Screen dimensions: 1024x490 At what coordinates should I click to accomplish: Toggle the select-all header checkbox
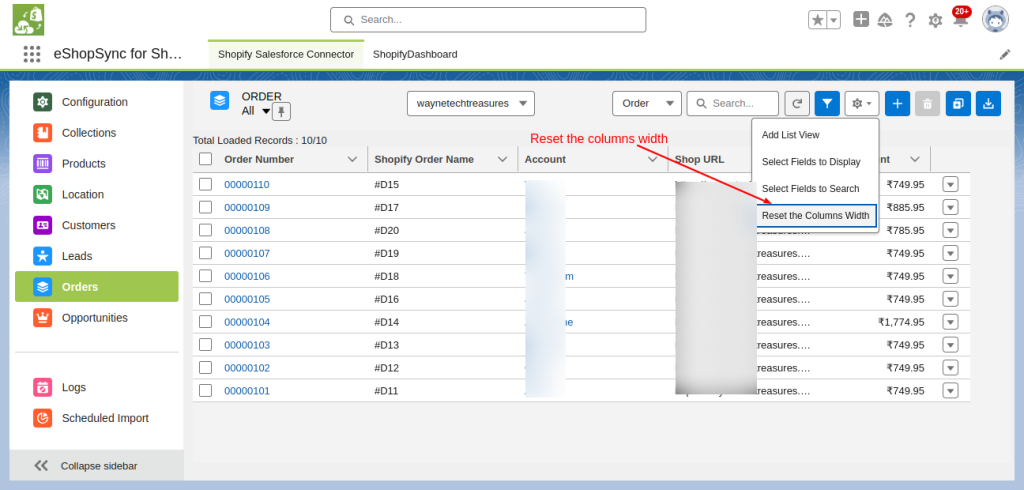pyautogui.click(x=205, y=159)
